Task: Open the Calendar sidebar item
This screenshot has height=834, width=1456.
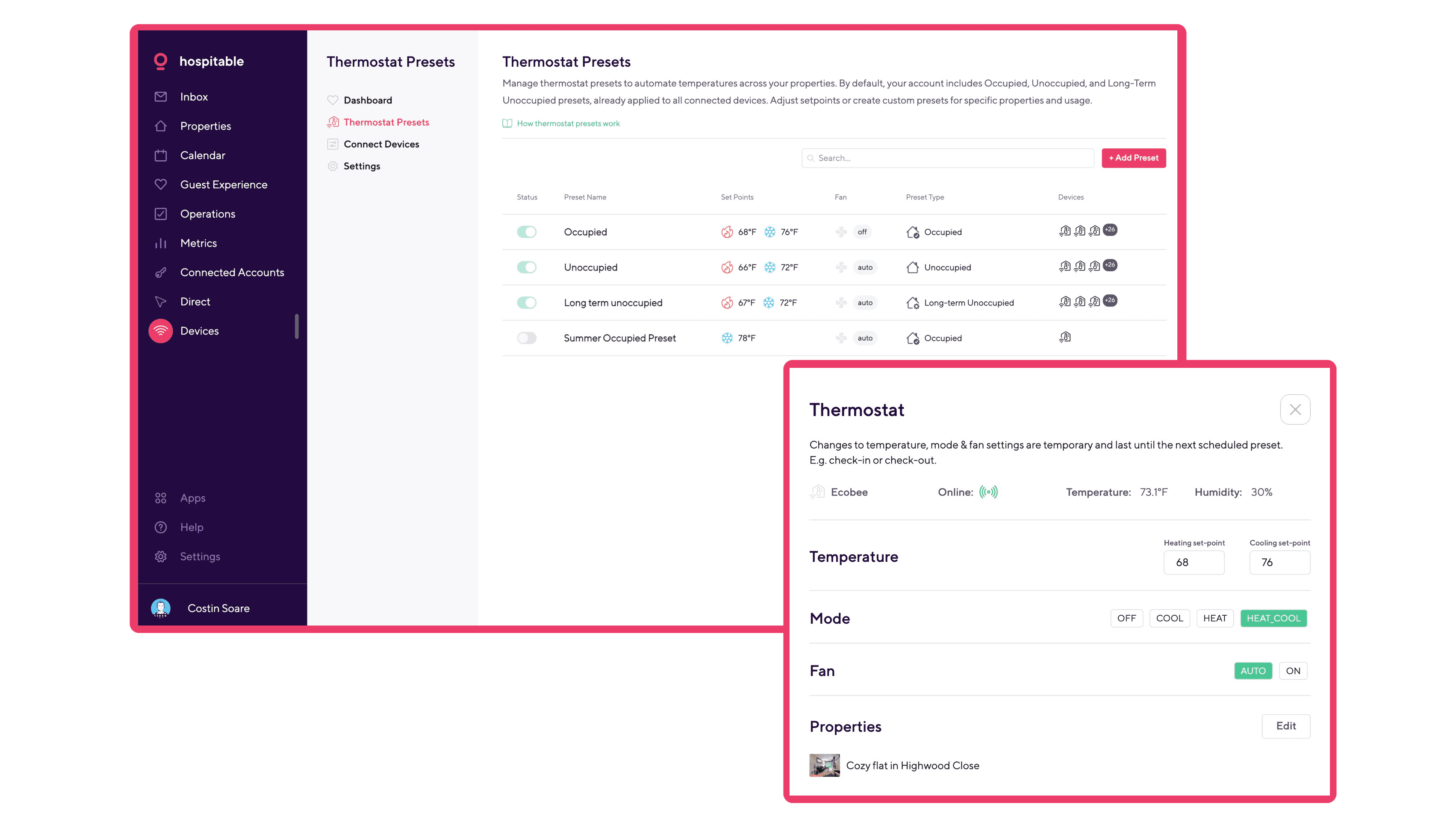Action: pyautogui.click(x=202, y=155)
